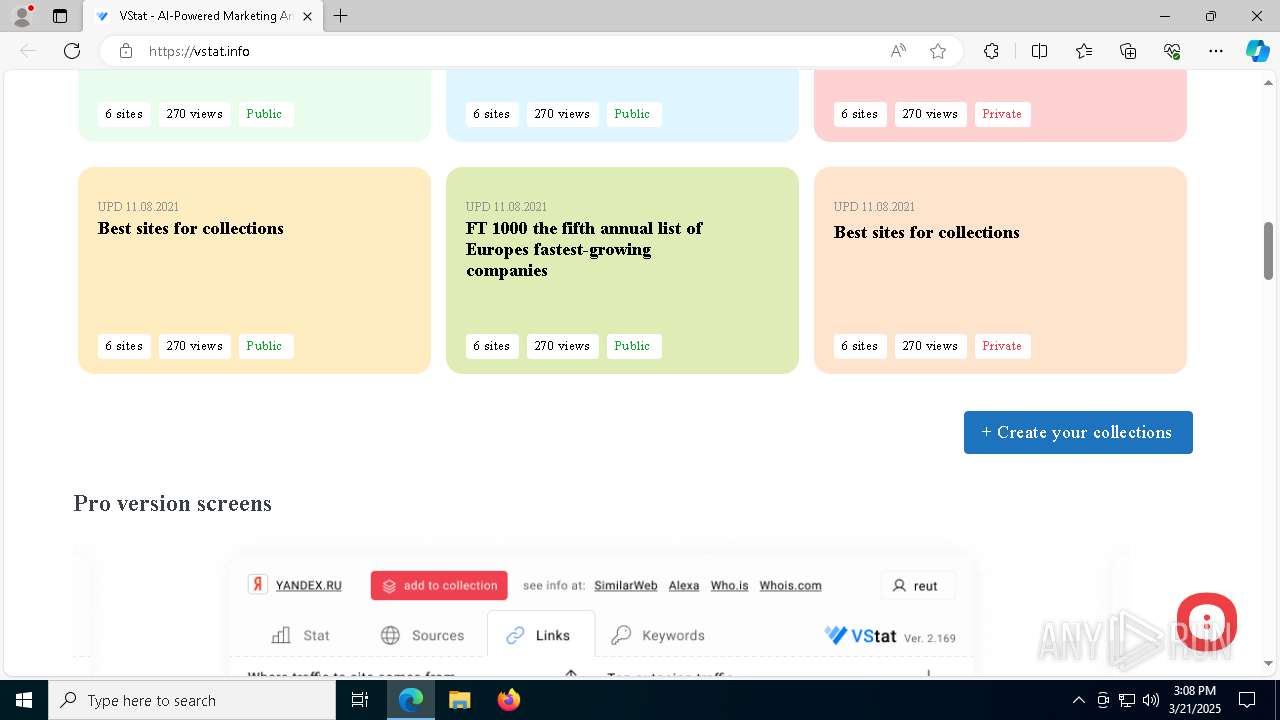Open the Alexa link
This screenshot has height=720, width=1280.
click(x=684, y=585)
